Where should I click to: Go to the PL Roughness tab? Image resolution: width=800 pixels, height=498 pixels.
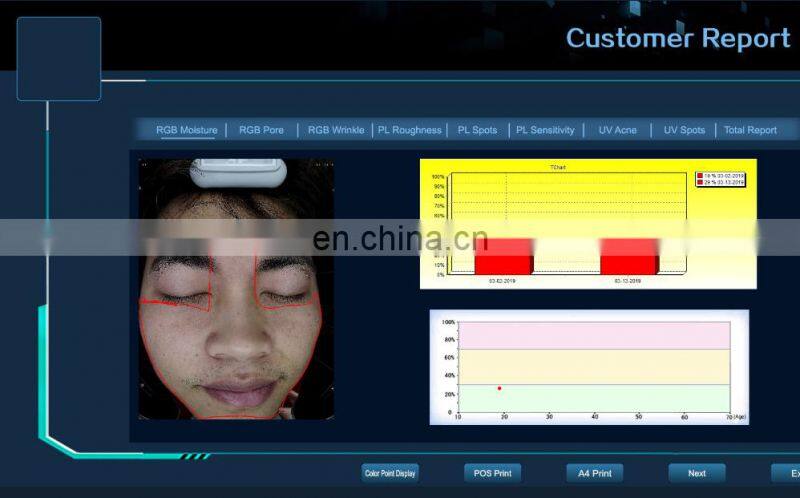(x=409, y=130)
